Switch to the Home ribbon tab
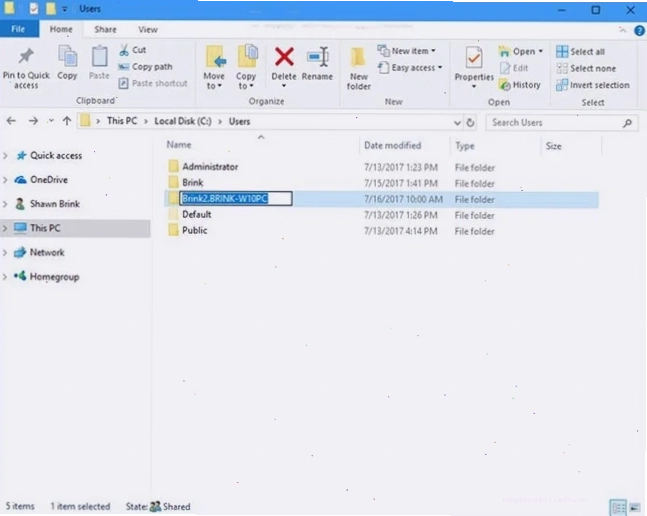Image resolution: width=647 pixels, height=516 pixels. point(61,29)
